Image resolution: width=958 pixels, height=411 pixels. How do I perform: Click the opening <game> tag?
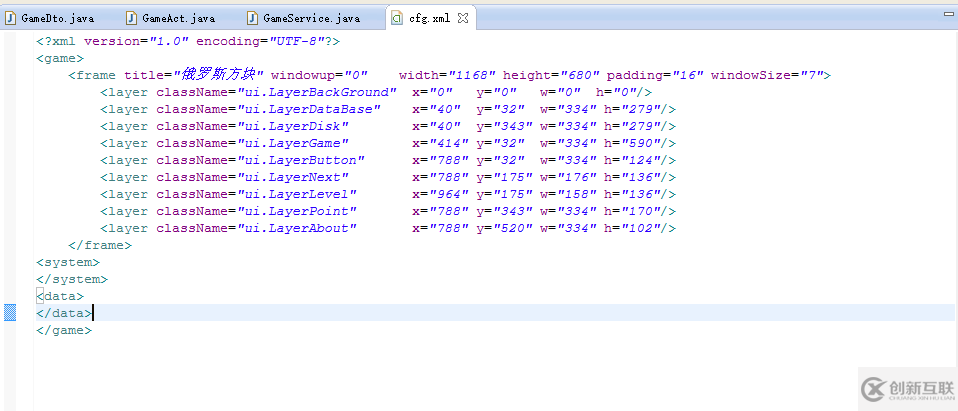click(60, 59)
